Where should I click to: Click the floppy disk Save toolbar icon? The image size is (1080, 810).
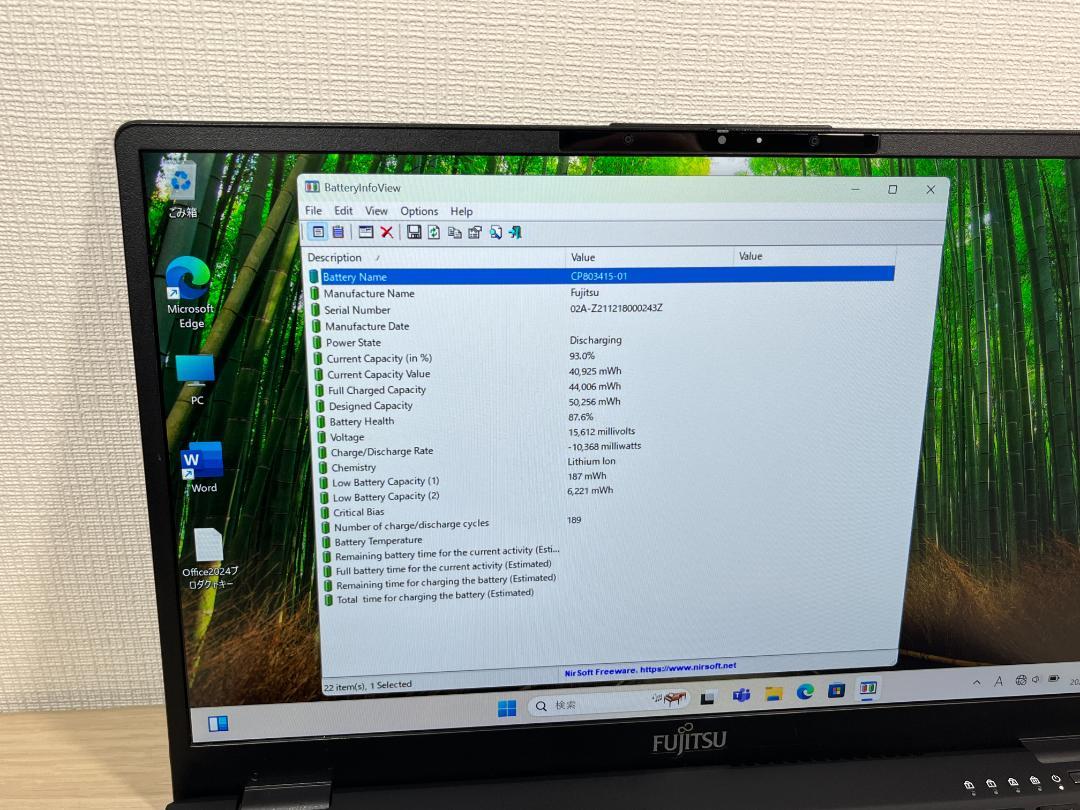tap(414, 232)
